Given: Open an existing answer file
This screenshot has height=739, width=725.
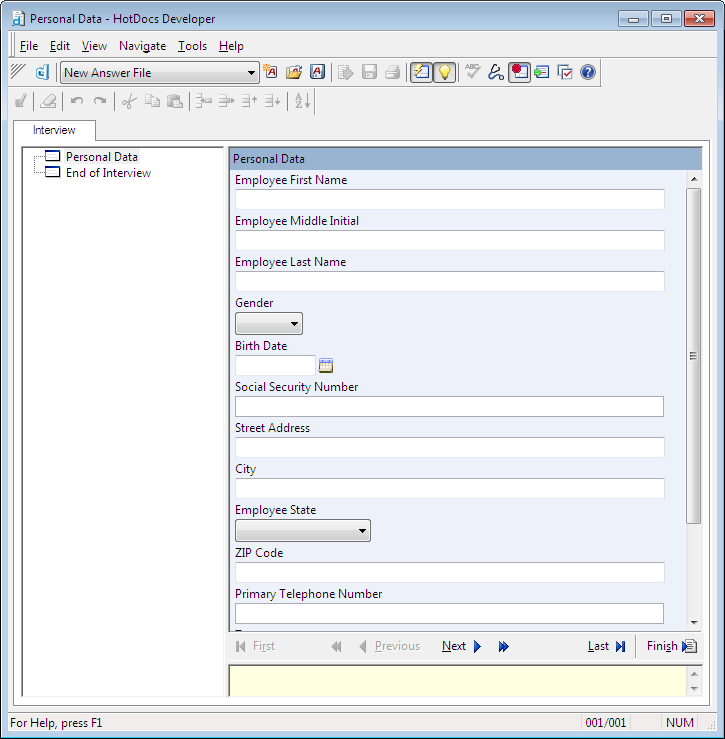Looking at the screenshot, I should [x=294, y=72].
